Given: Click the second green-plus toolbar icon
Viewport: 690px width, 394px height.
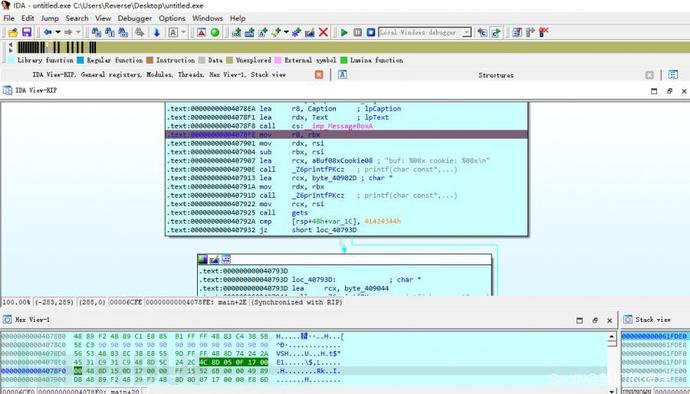Looking at the screenshot, I should tap(250, 32).
